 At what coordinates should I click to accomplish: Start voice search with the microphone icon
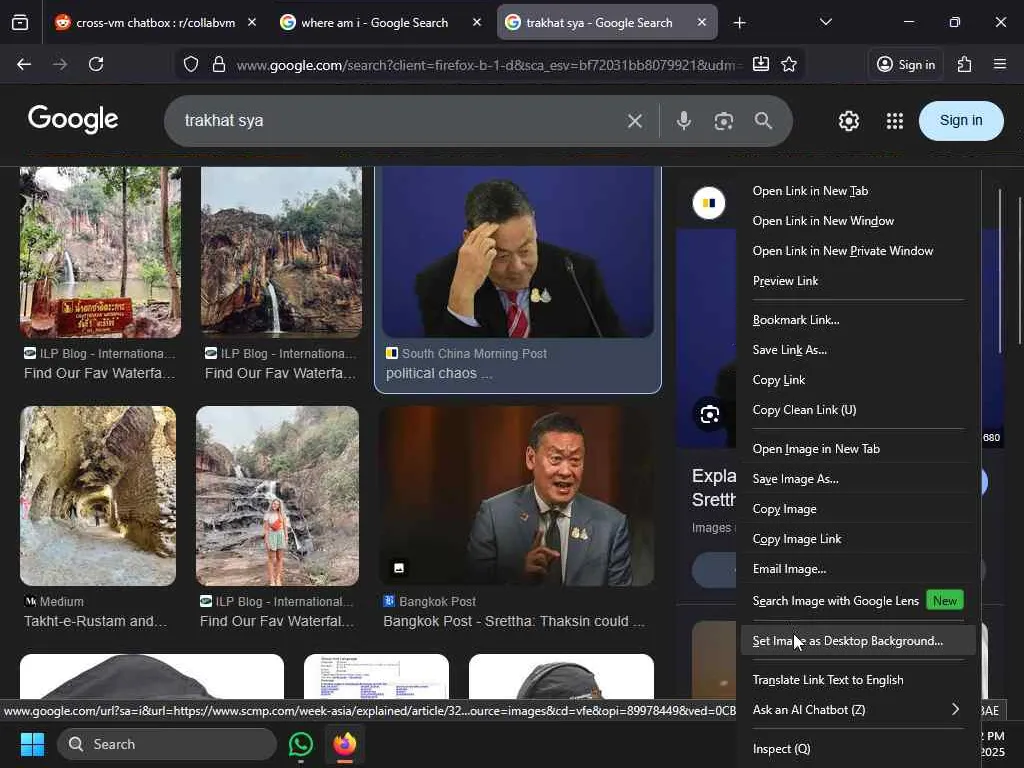pyautogui.click(x=684, y=121)
